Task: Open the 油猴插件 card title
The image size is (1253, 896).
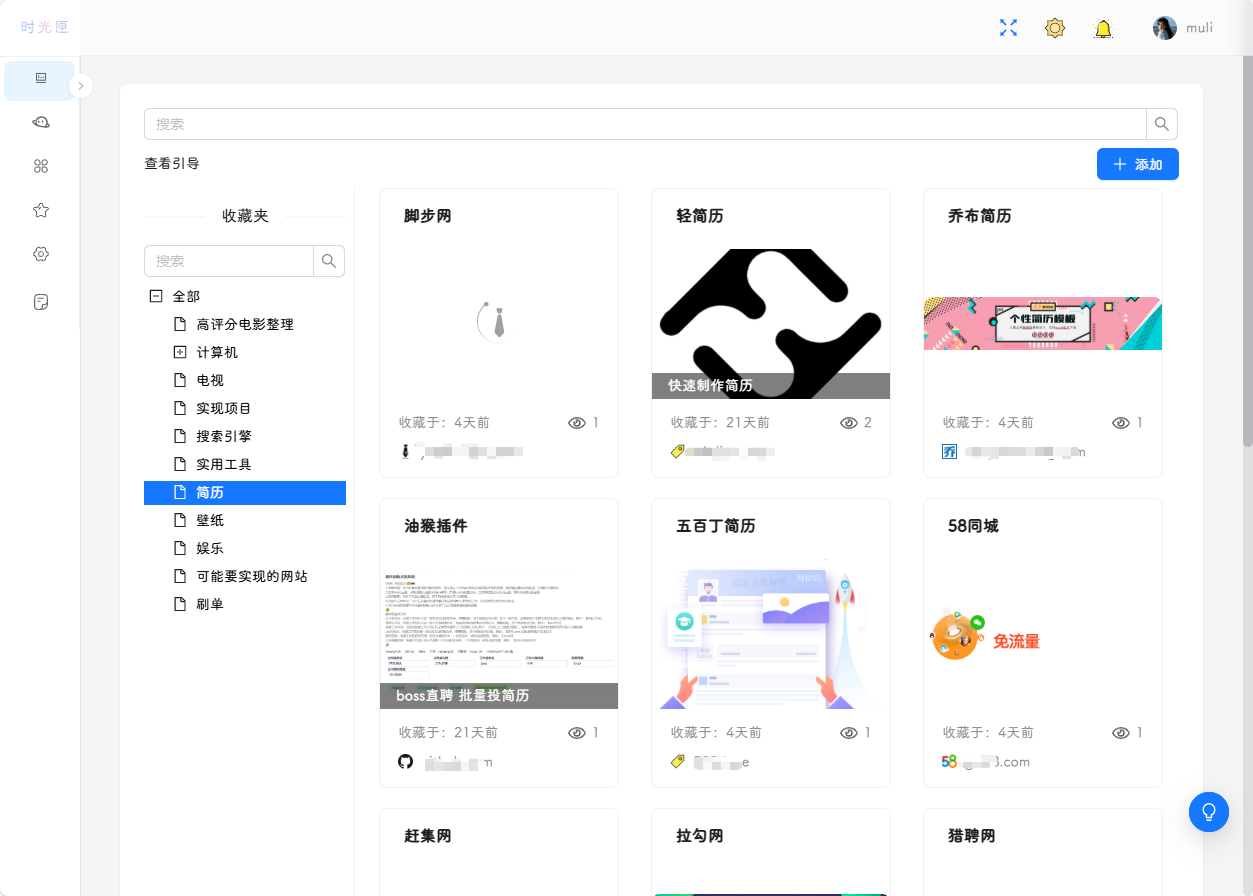Action: click(x=436, y=526)
